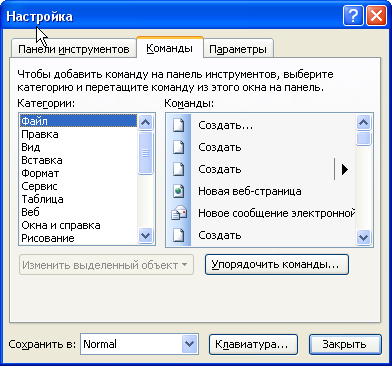Click the categories list scrollbar thumb

click(145, 153)
